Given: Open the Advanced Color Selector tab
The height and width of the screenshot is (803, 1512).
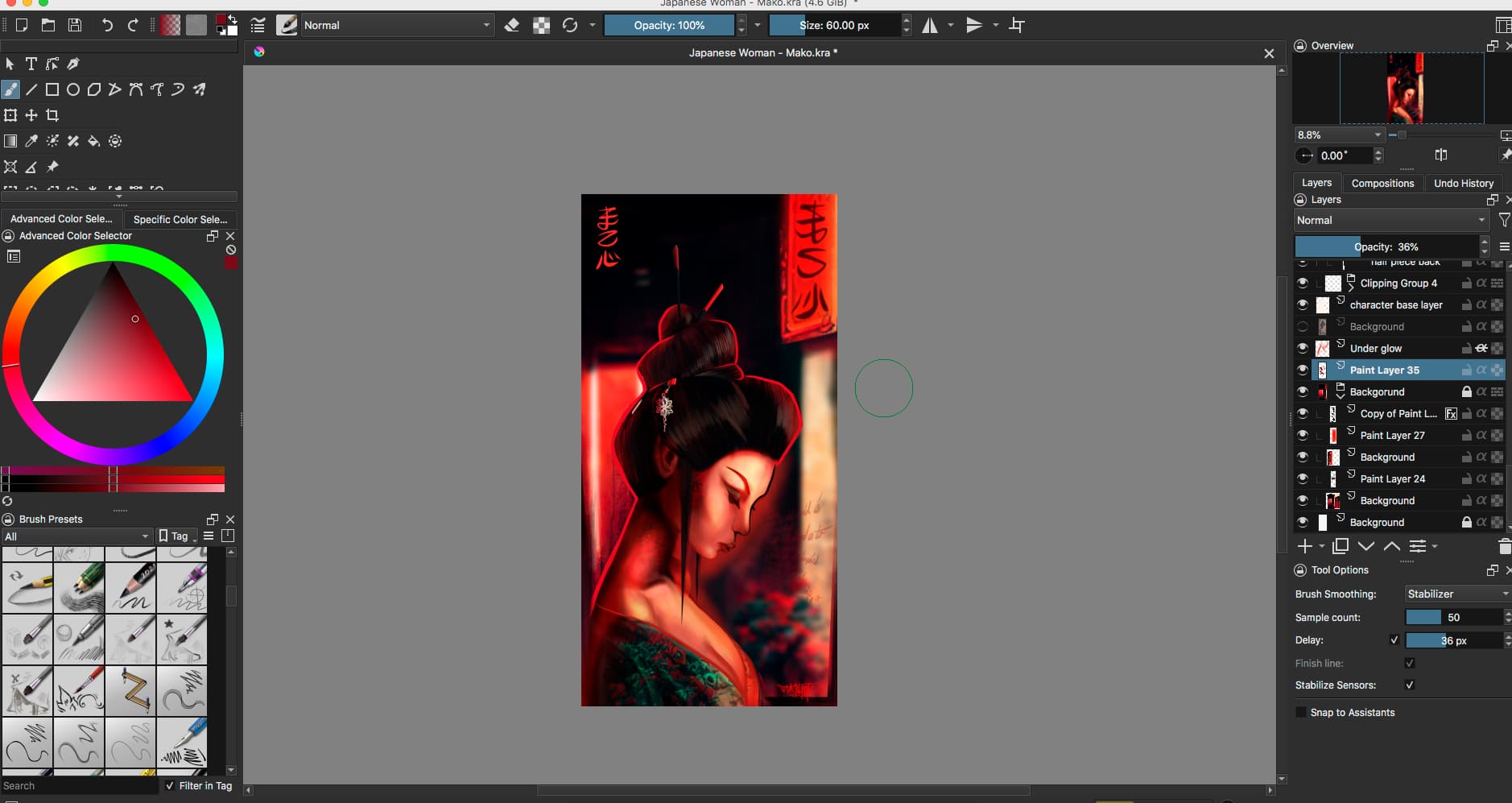Looking at the screenshot, I should tap(62, 218).
